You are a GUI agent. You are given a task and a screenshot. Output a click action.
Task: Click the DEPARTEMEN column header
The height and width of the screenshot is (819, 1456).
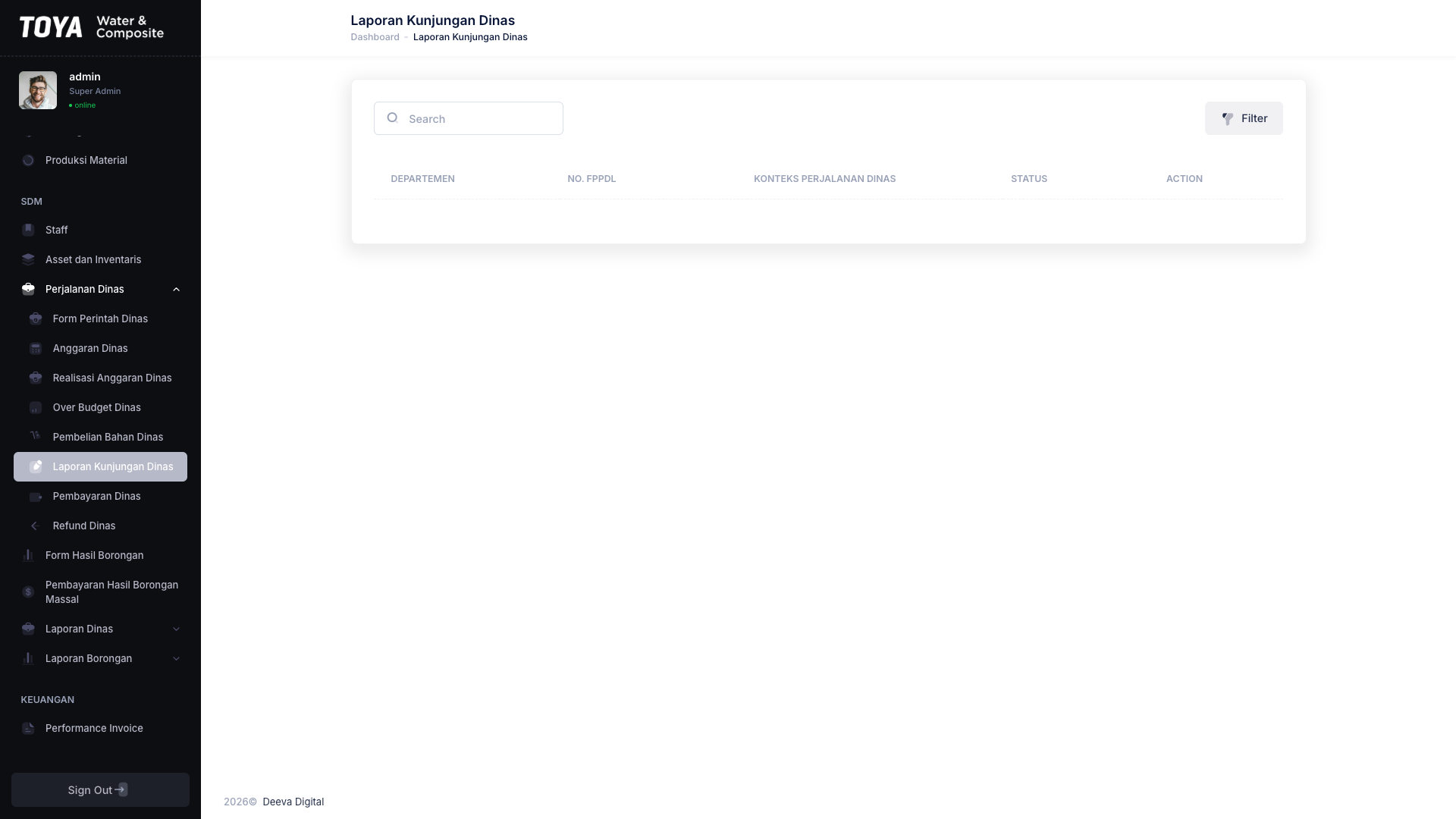coord(422,179)
